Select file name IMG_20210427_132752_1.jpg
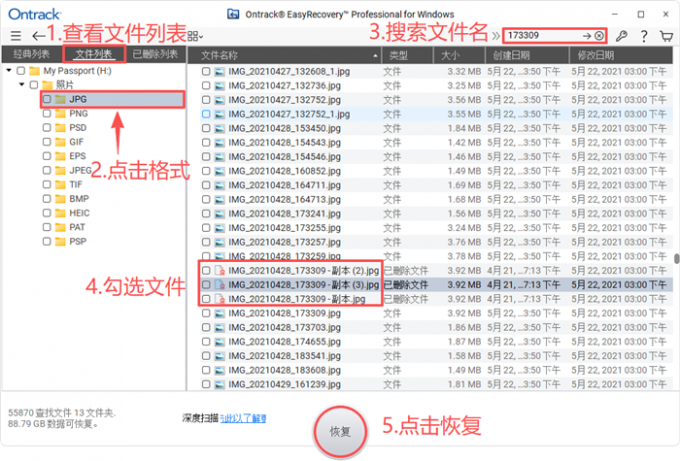Screen dimensions: 680x461 coord(289,114)
